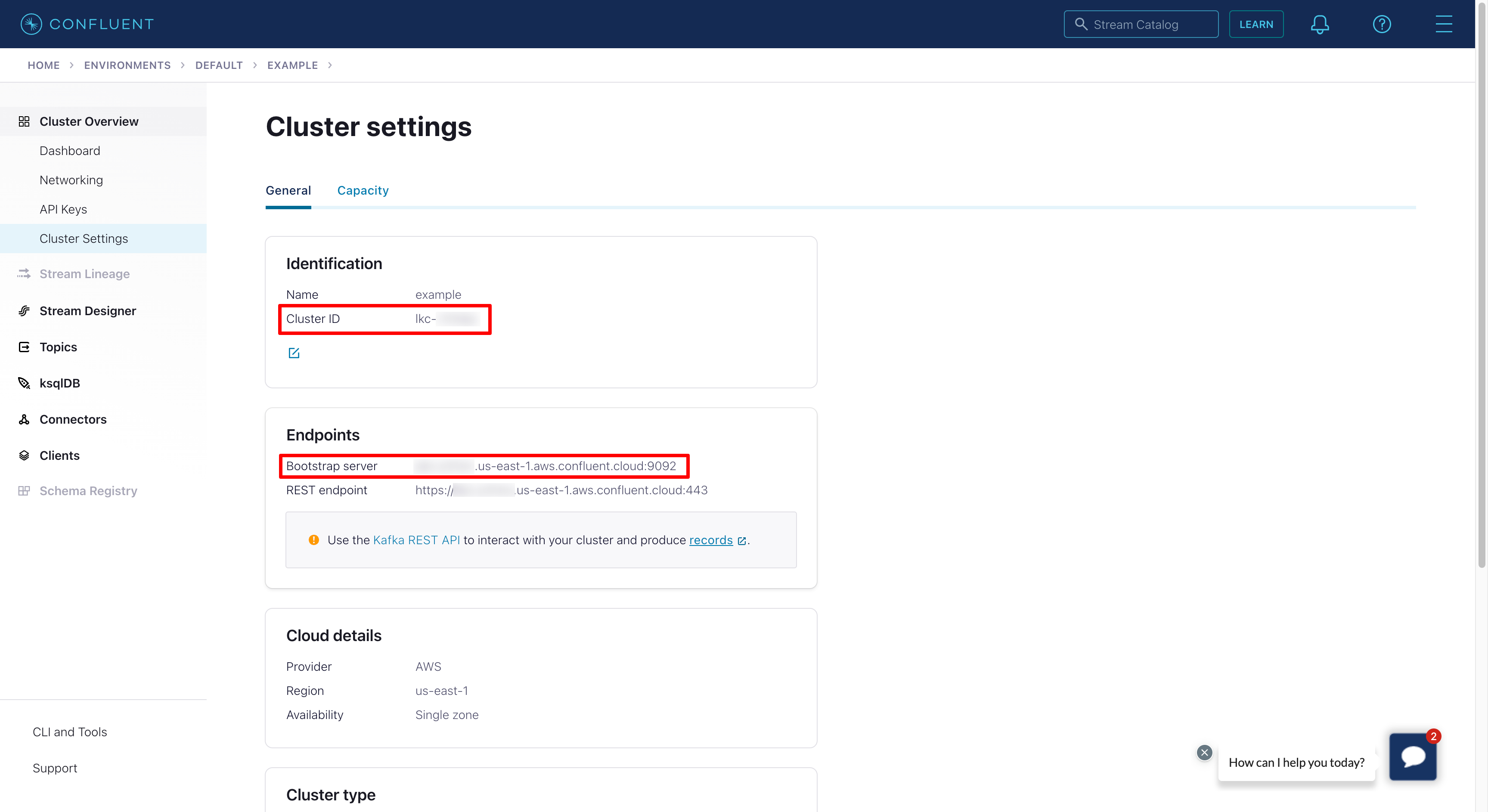Open Support link

tap(55, 768)
